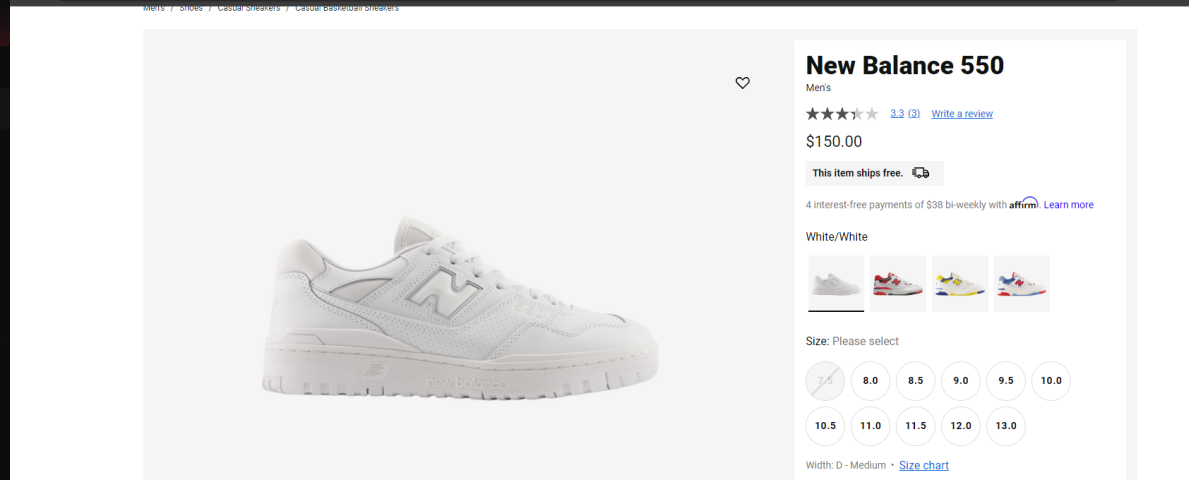Choose the blue and red shoe colorway

tap(1022, 283)
